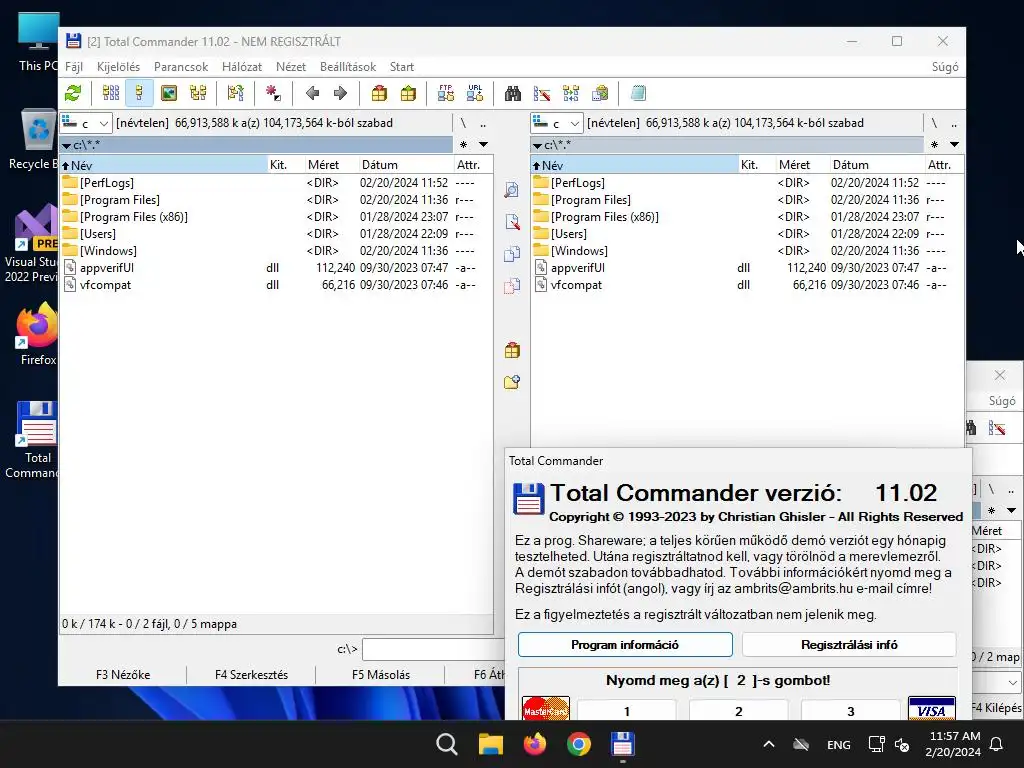Click the move icon in the middle bar
1024x768 pixels.
click(512, 285)
